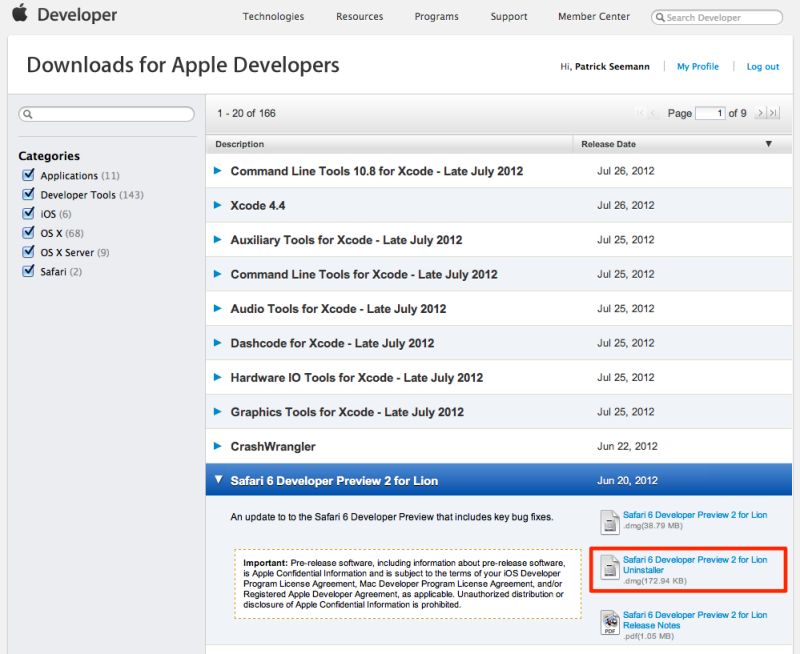This screenshot has width=800, height=654.
Task: Expand the Xcode 4.4 row
Action: point(218,205)
